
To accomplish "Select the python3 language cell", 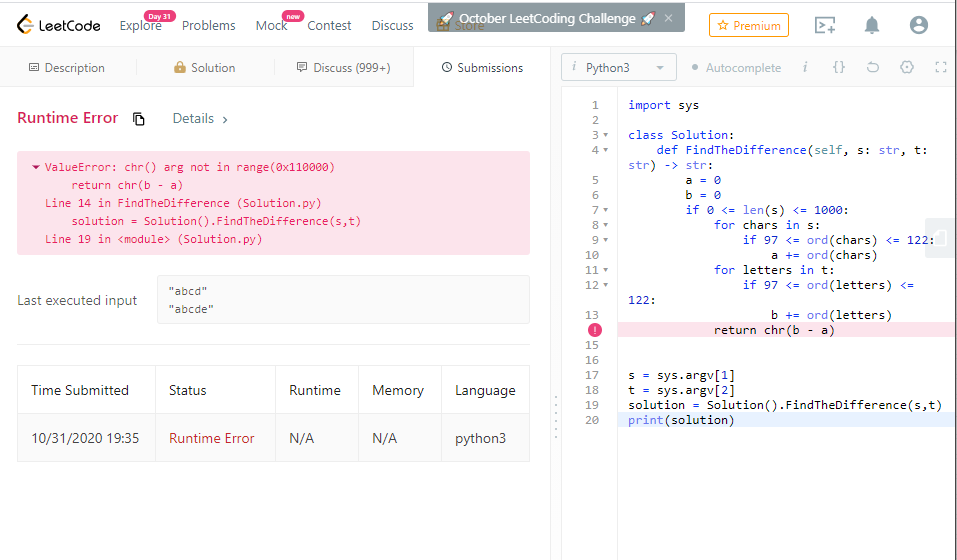I will click(x=480, y=438).
